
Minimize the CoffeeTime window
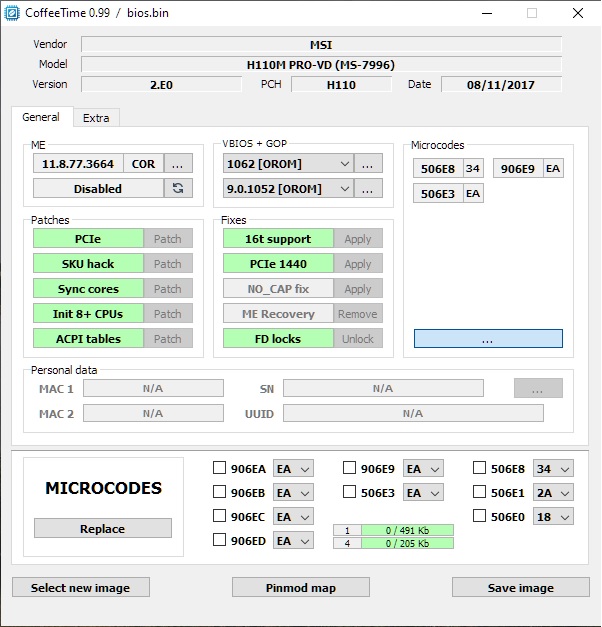pos(487,13)
